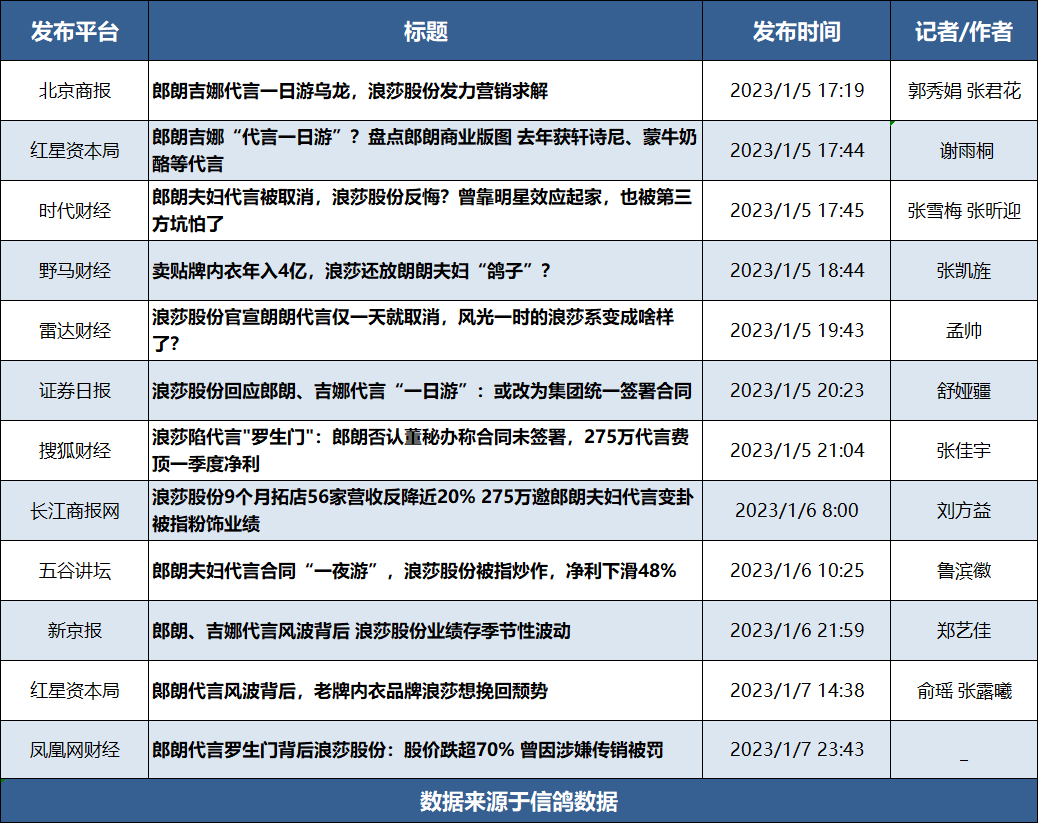
Task: Select the author cell 舒娅疆
Action: click(964, 391)
